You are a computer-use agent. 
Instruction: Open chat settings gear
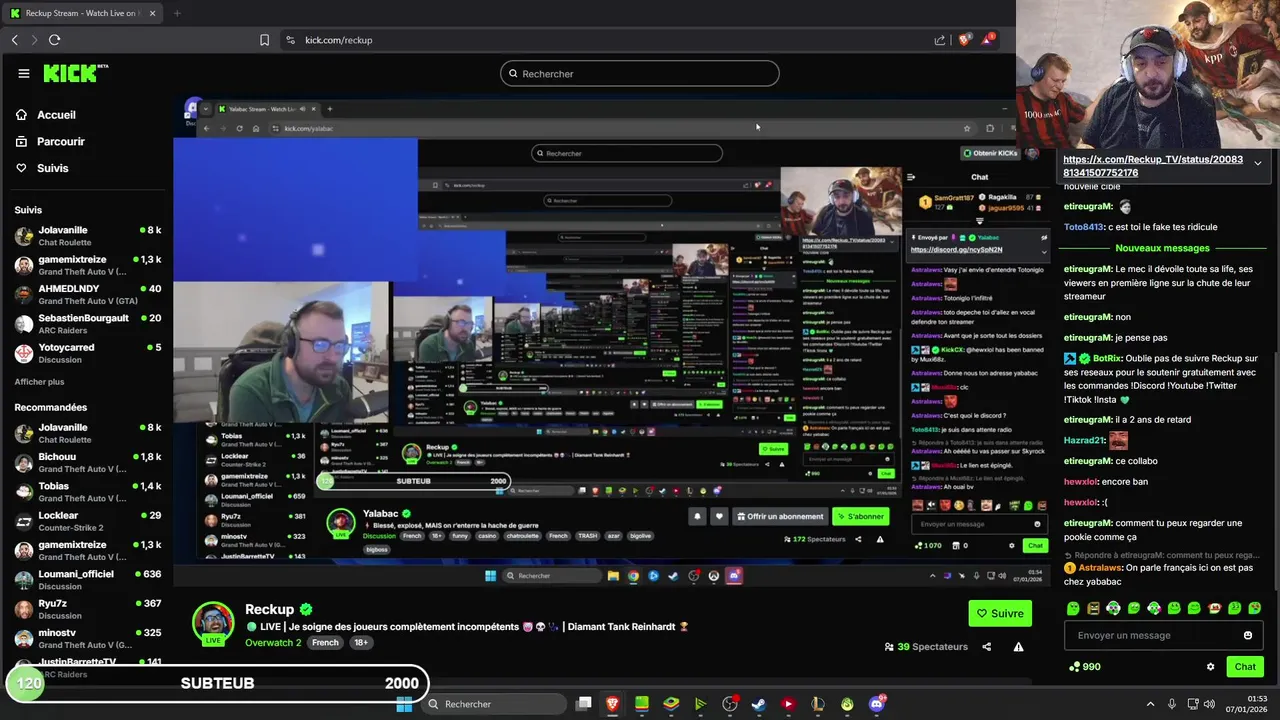[x=1210, y=667]
